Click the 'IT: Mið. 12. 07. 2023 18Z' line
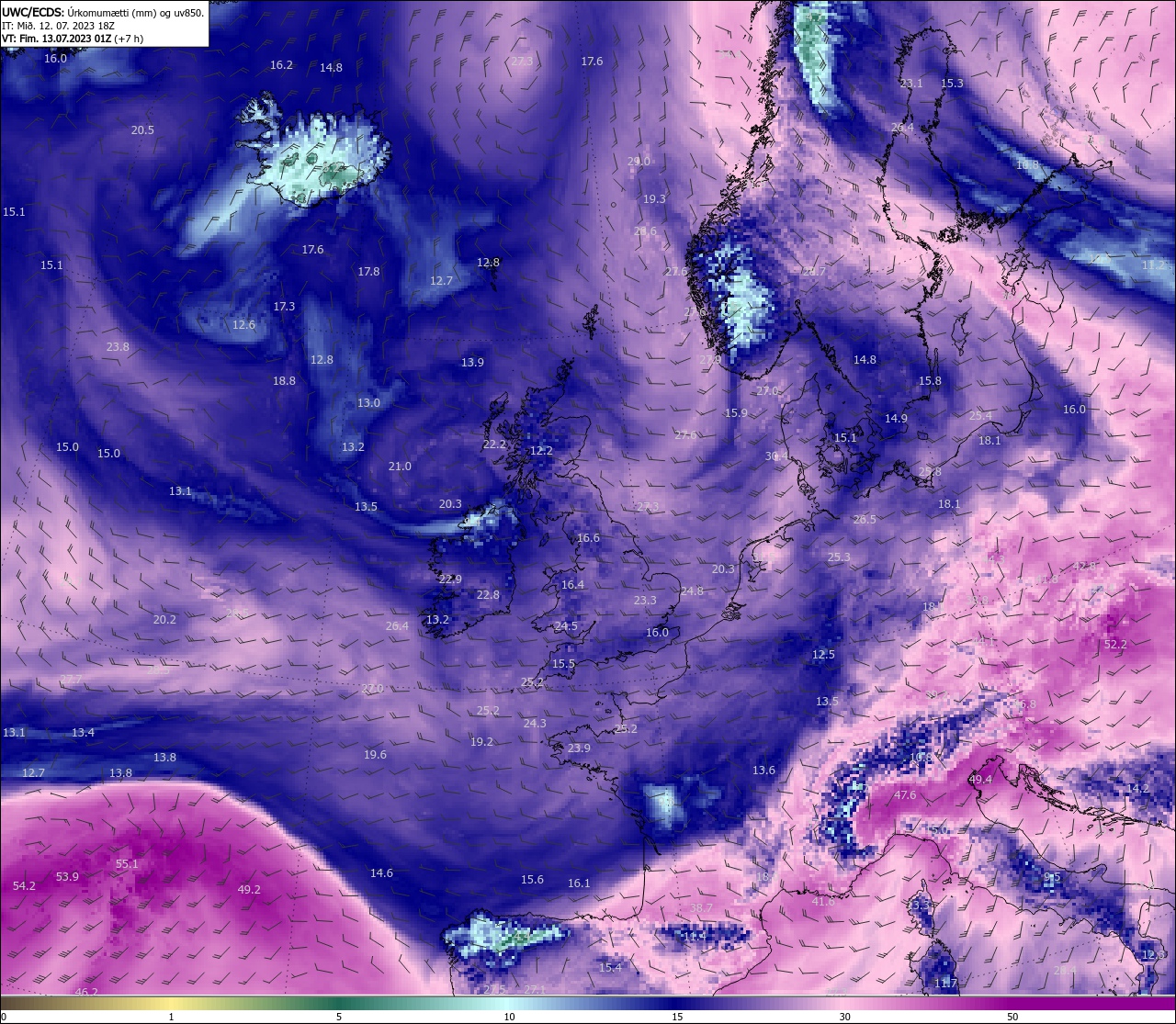The width and height of the screenshot is (1176, 1024). [x=58, y=26]
